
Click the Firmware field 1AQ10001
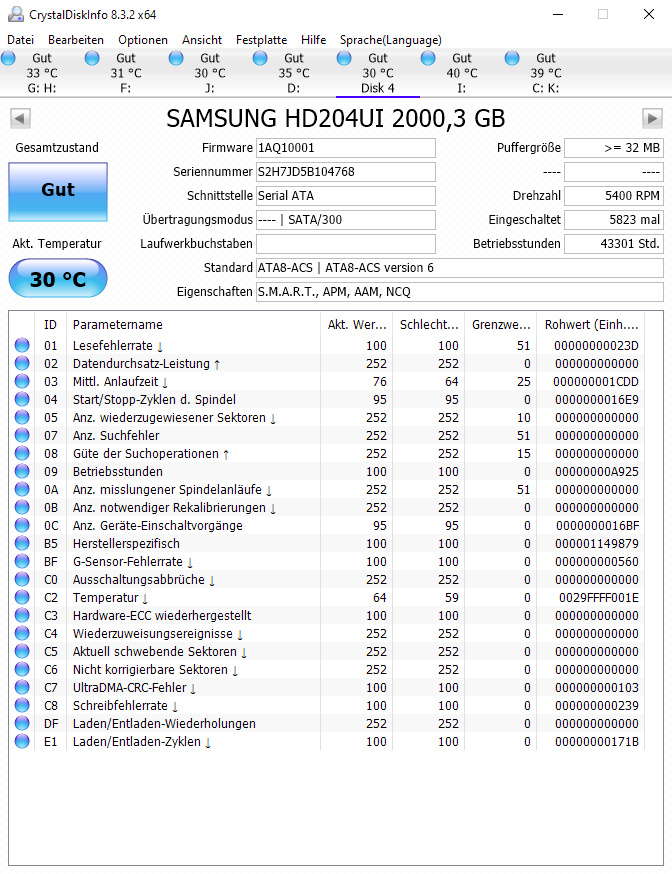(345, 148)
